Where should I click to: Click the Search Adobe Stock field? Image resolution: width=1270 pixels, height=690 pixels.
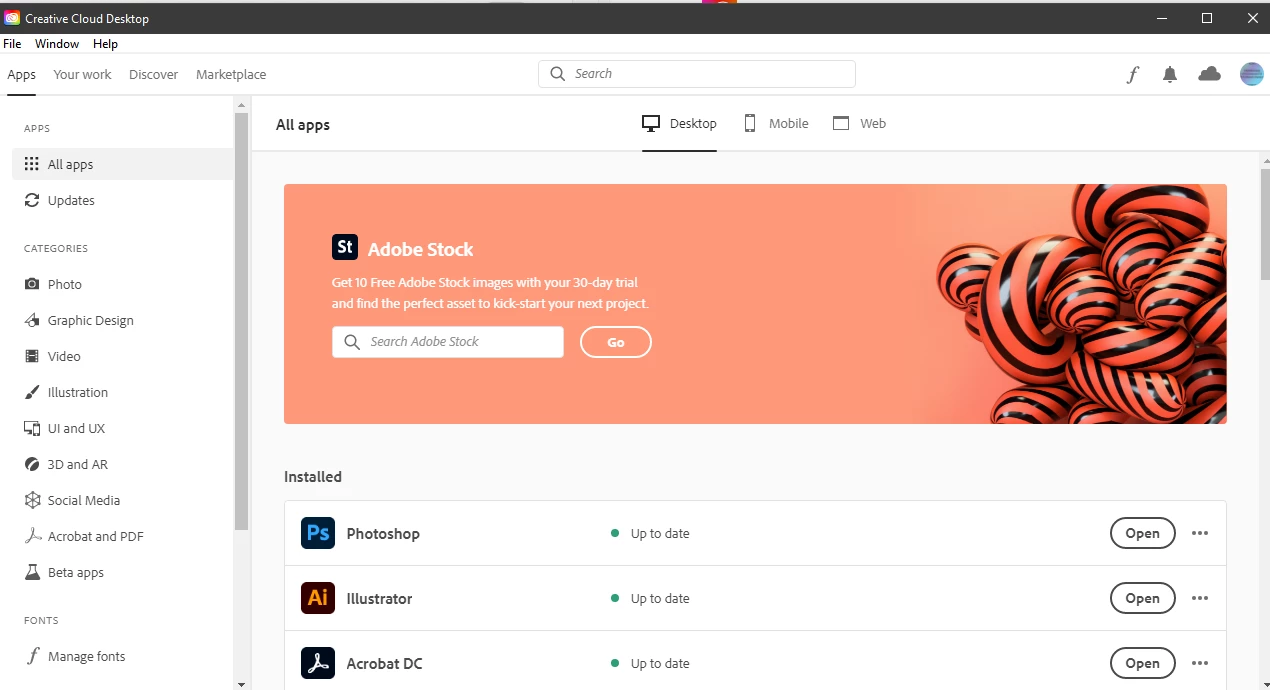point(448,342)
